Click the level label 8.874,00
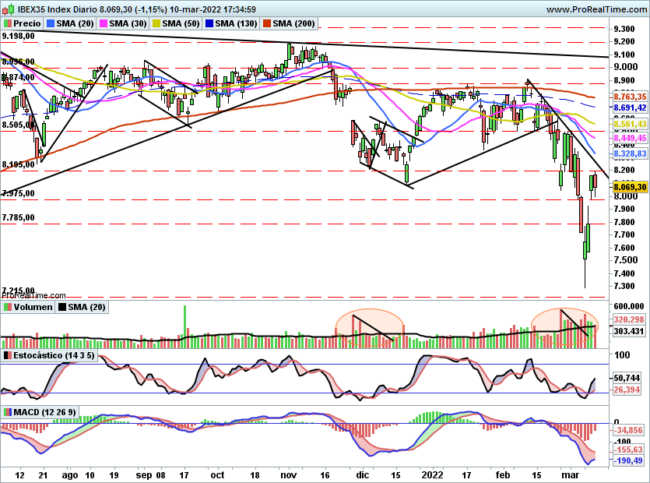 [18, 78]
